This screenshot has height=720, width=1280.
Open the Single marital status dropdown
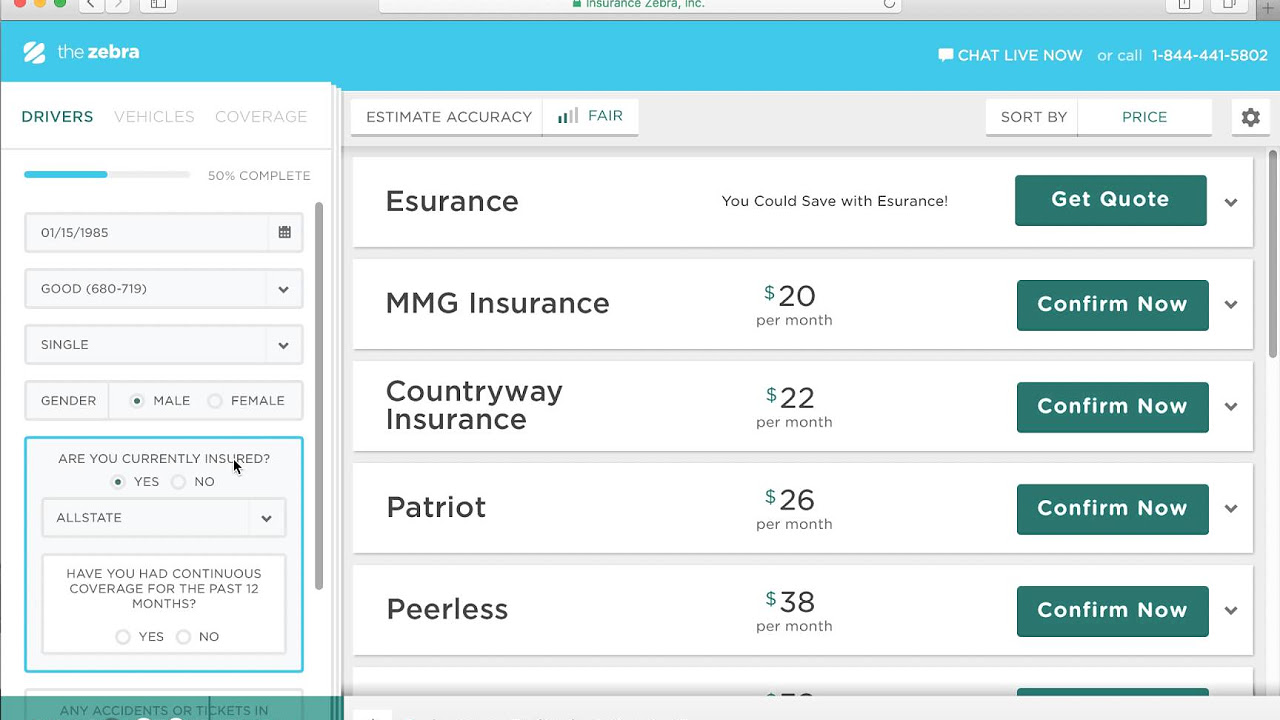pyautogui.click(x=164, y=345)
